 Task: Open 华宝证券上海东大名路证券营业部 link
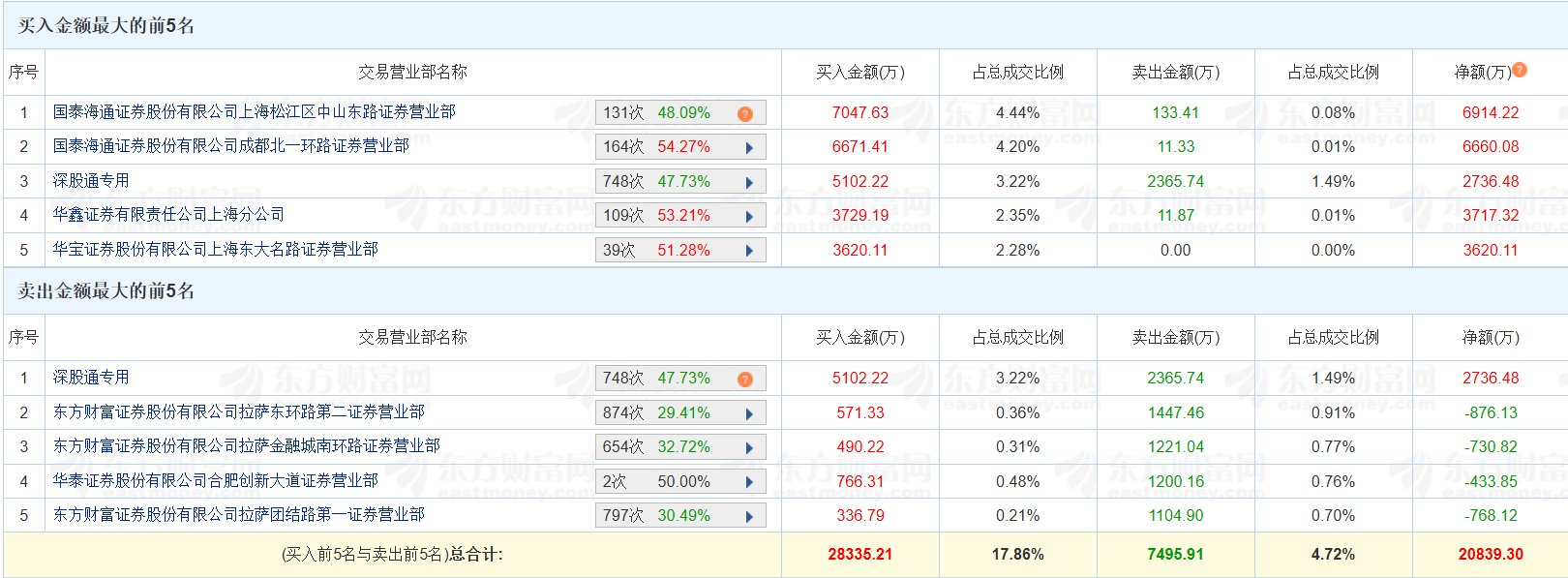(x=215, y=250)
